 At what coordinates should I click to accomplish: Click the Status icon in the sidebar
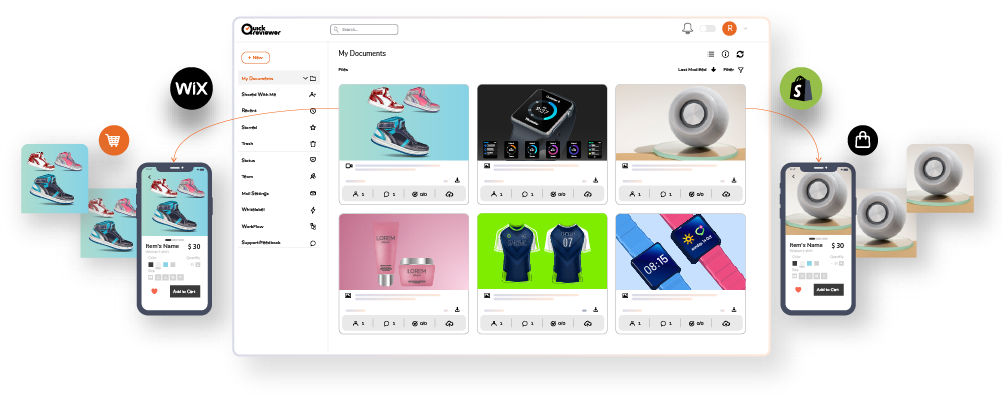(313, 160)
